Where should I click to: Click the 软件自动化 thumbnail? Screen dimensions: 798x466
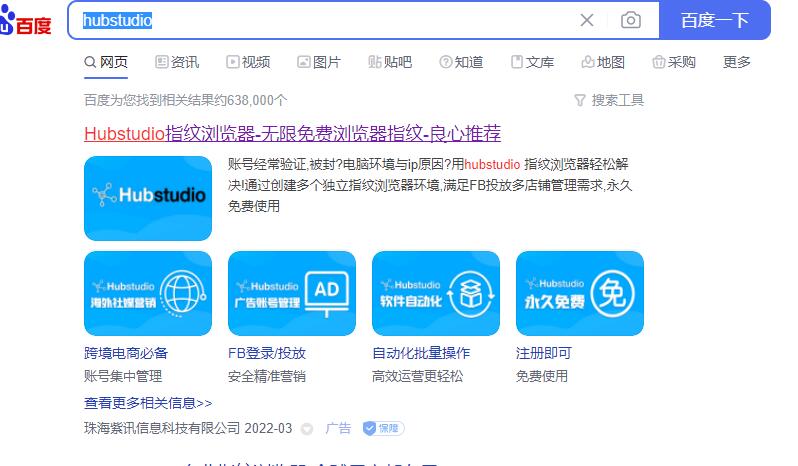(436, 294)
